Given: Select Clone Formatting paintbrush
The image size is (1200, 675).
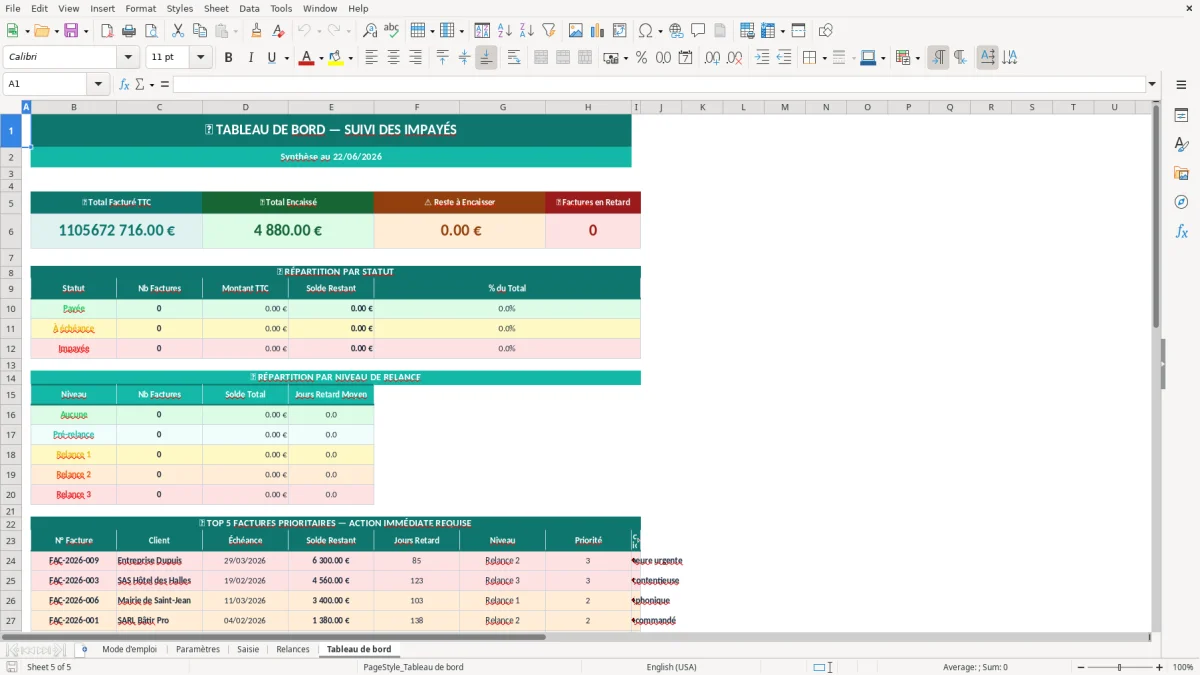Looking at the screenshot, I should pos(256,31).
